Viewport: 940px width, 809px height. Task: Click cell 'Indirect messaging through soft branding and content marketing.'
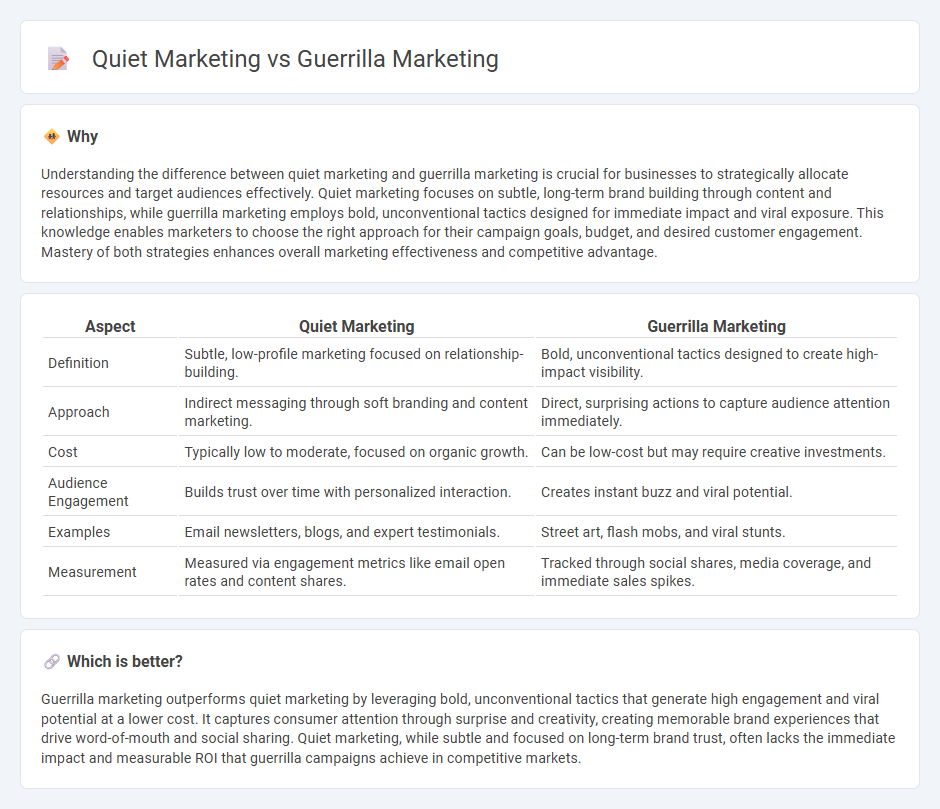356,412
